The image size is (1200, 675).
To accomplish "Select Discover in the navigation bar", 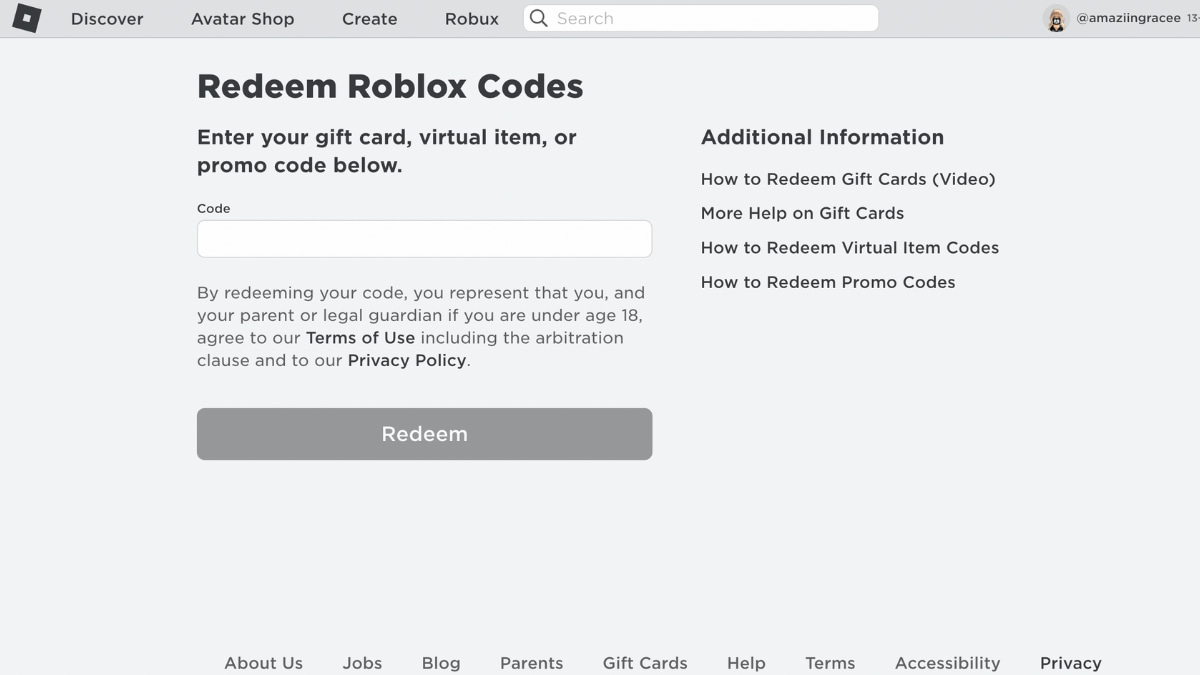I will pyautogui.click(x=107, y=18).
